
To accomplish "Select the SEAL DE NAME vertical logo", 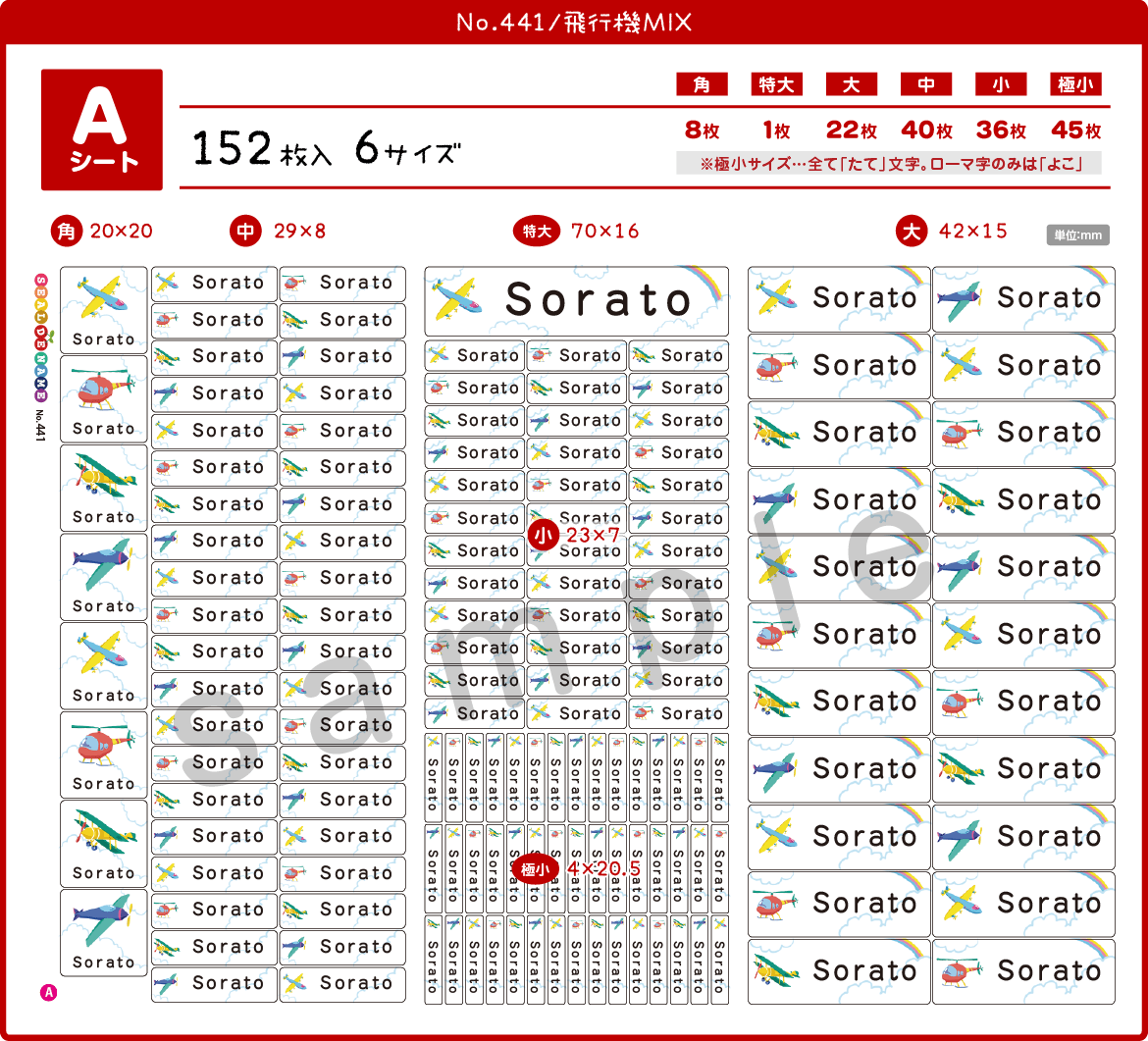I will point(41,338).
